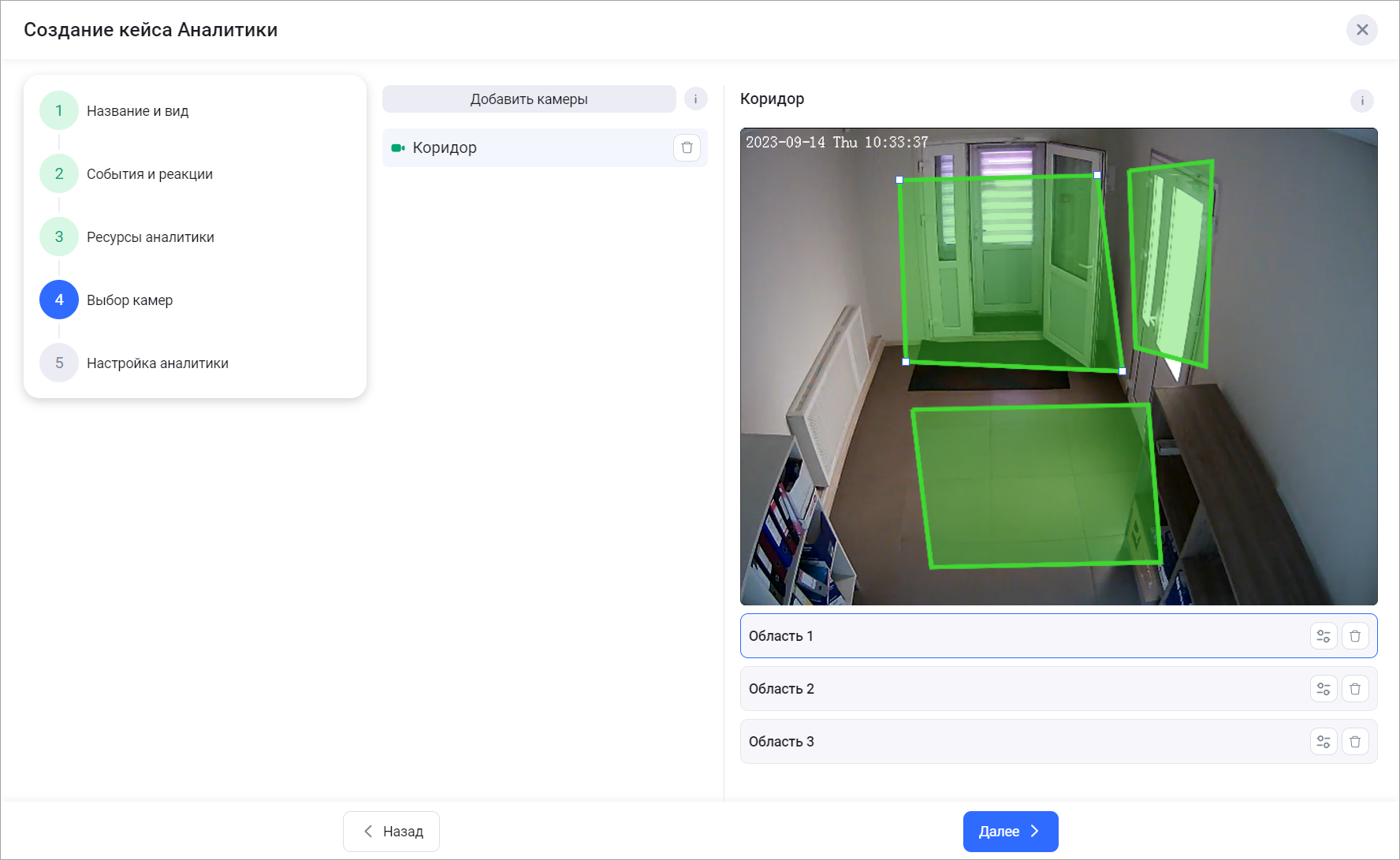This screenshot has height=860, width=1400.
Task: Delete Область 2 with trash icon
Action: pos(1355,689)
